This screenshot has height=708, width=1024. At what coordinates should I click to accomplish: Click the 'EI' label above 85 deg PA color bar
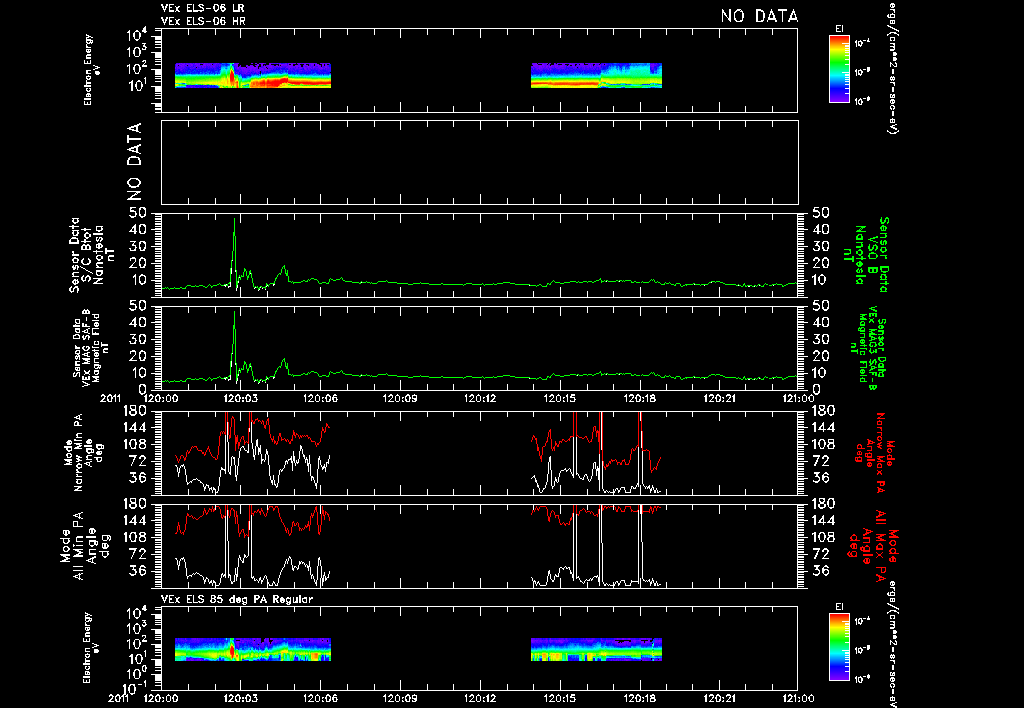839,607
